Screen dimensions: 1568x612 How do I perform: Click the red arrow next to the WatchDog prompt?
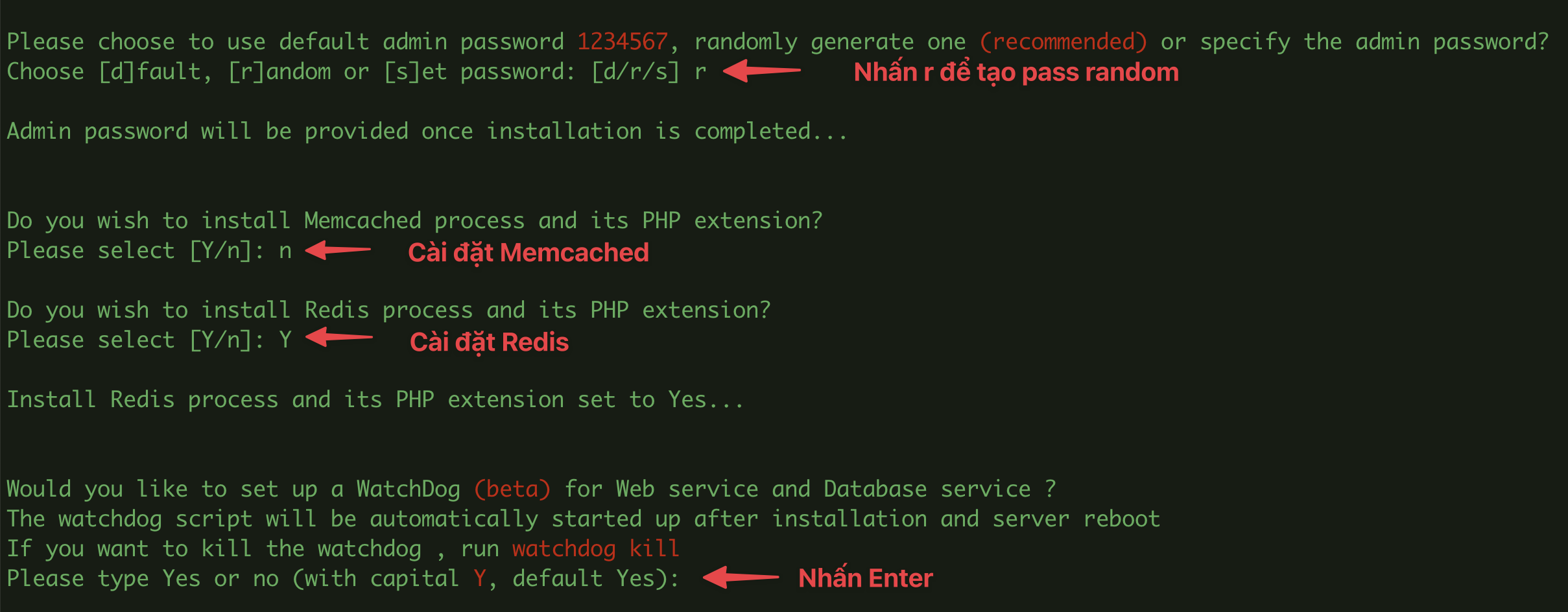click(x=741, y=576)
